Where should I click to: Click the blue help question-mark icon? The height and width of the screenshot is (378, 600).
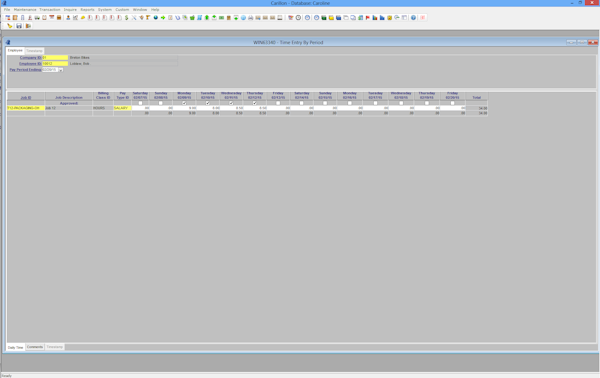click(x=413, y=18)
